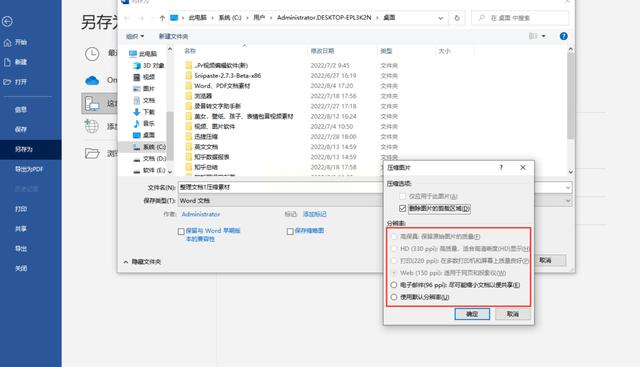Click the up-directory arrow in the dialog

coord(162,18)
